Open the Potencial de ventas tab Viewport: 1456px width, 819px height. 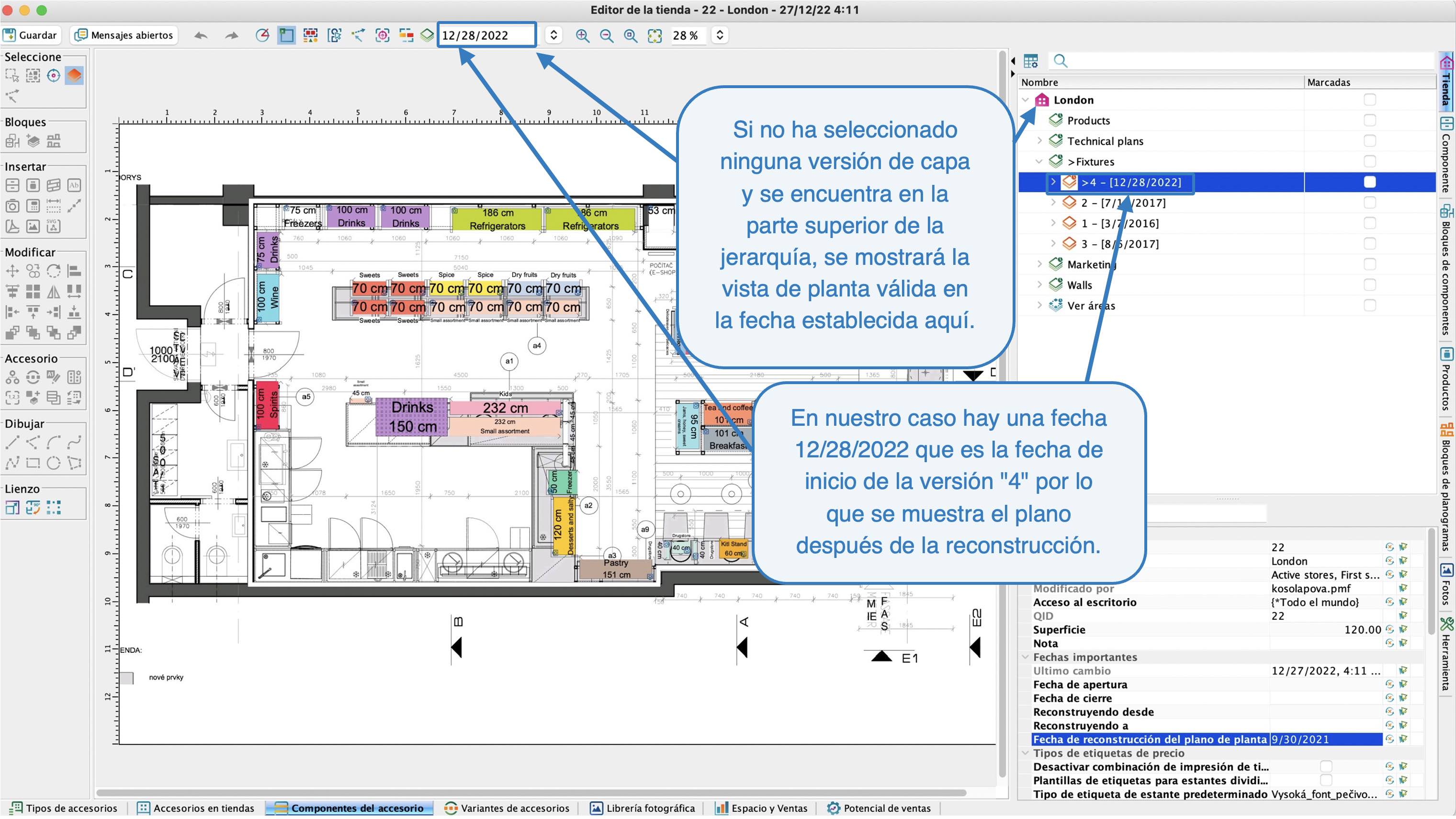pos(879,808)
